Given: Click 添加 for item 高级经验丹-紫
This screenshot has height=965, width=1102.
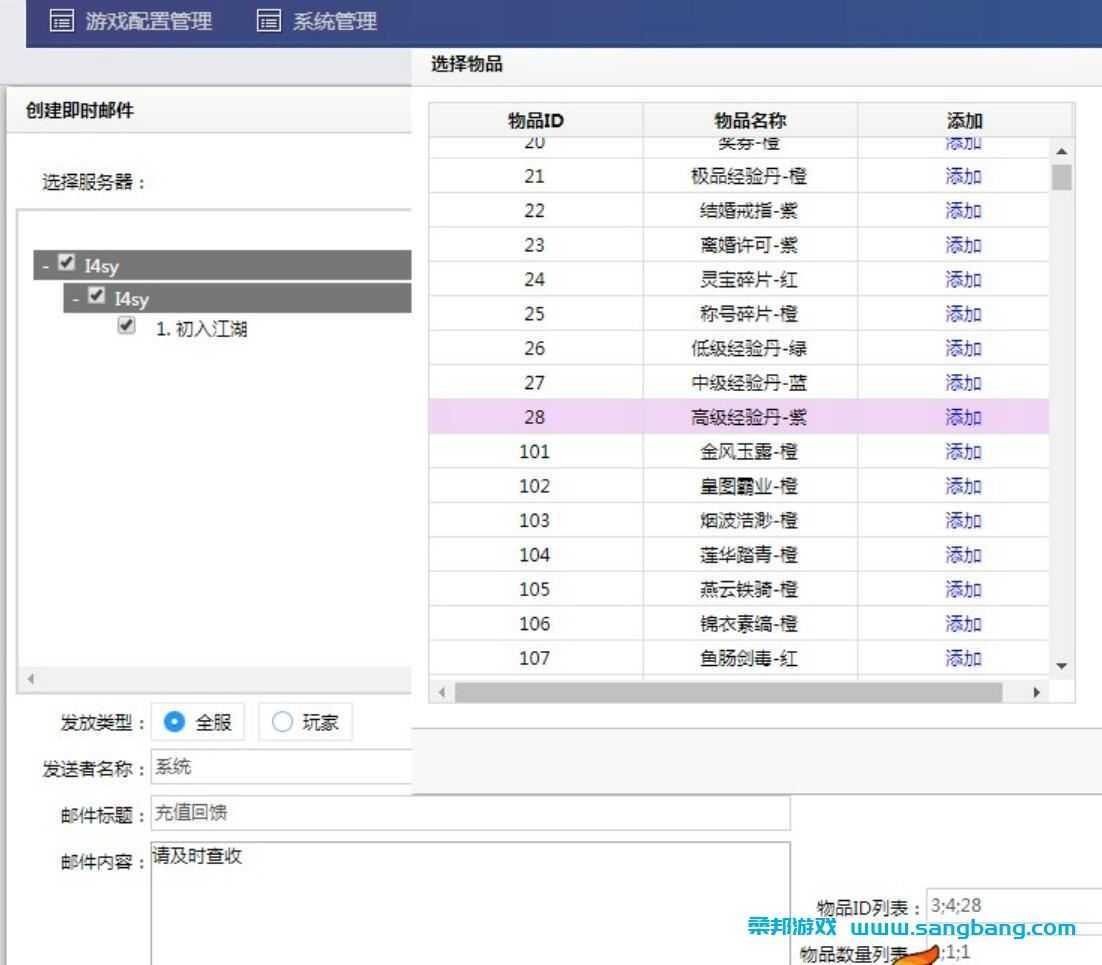Looking at the screenshot, I should tap(961, 417).
